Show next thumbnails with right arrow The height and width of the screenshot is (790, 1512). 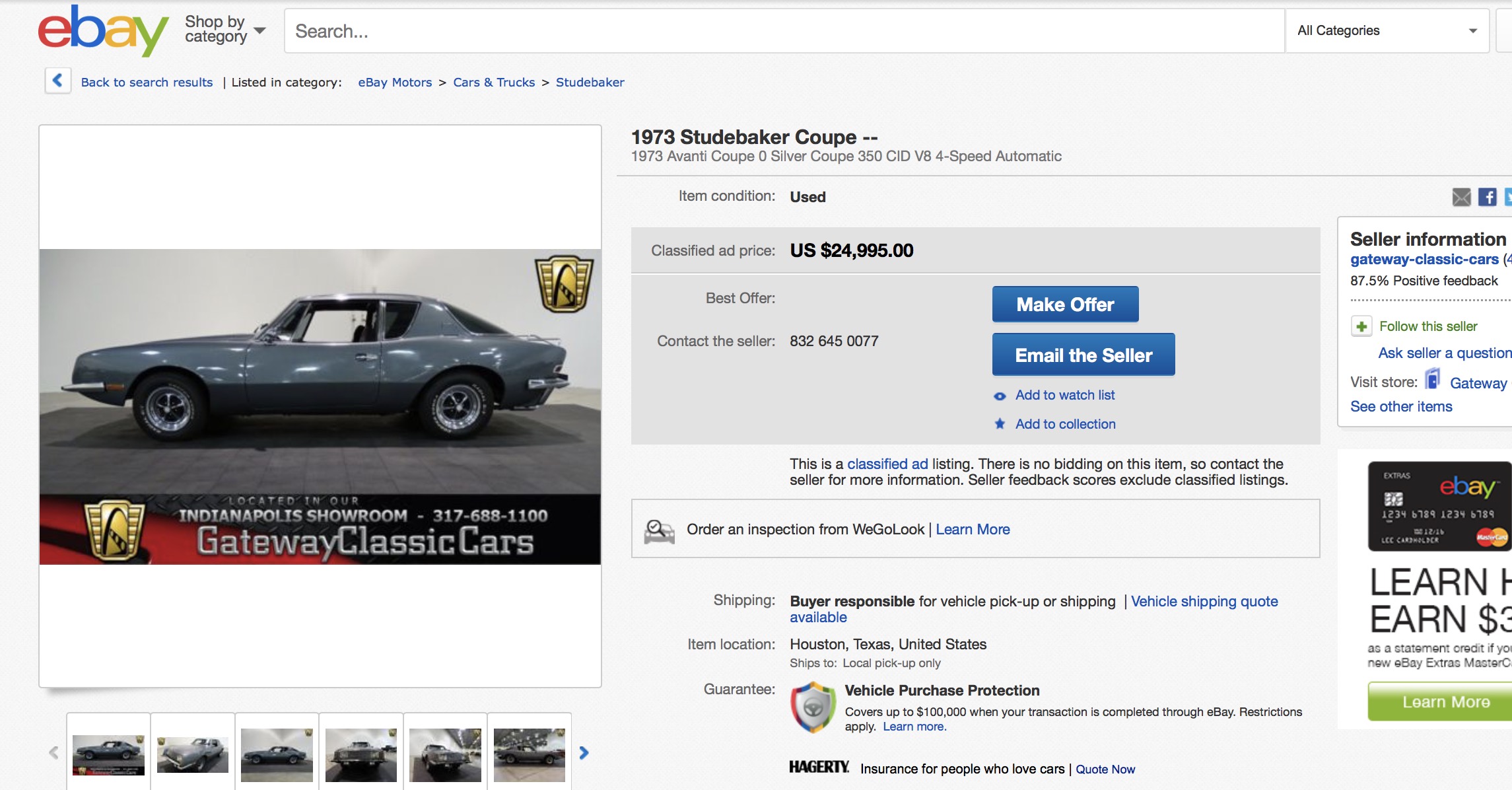pos(584,753)
